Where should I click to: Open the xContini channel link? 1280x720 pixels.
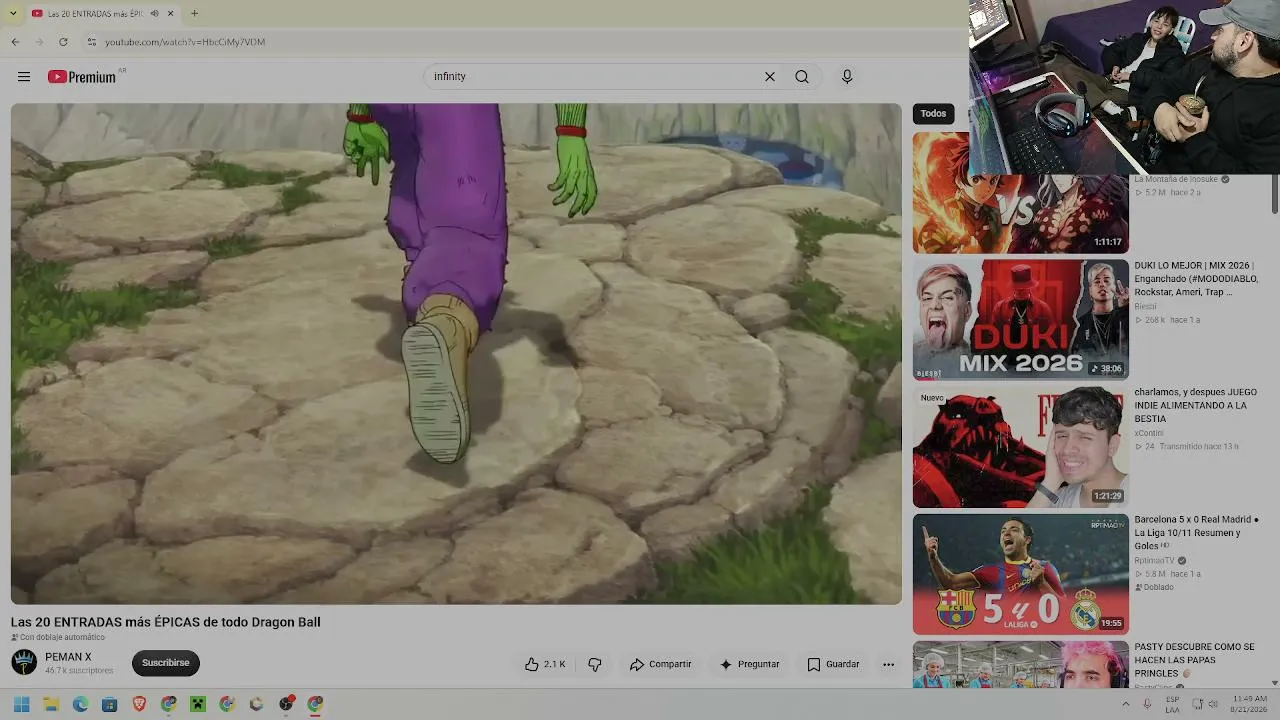[x=1149, y=433]
